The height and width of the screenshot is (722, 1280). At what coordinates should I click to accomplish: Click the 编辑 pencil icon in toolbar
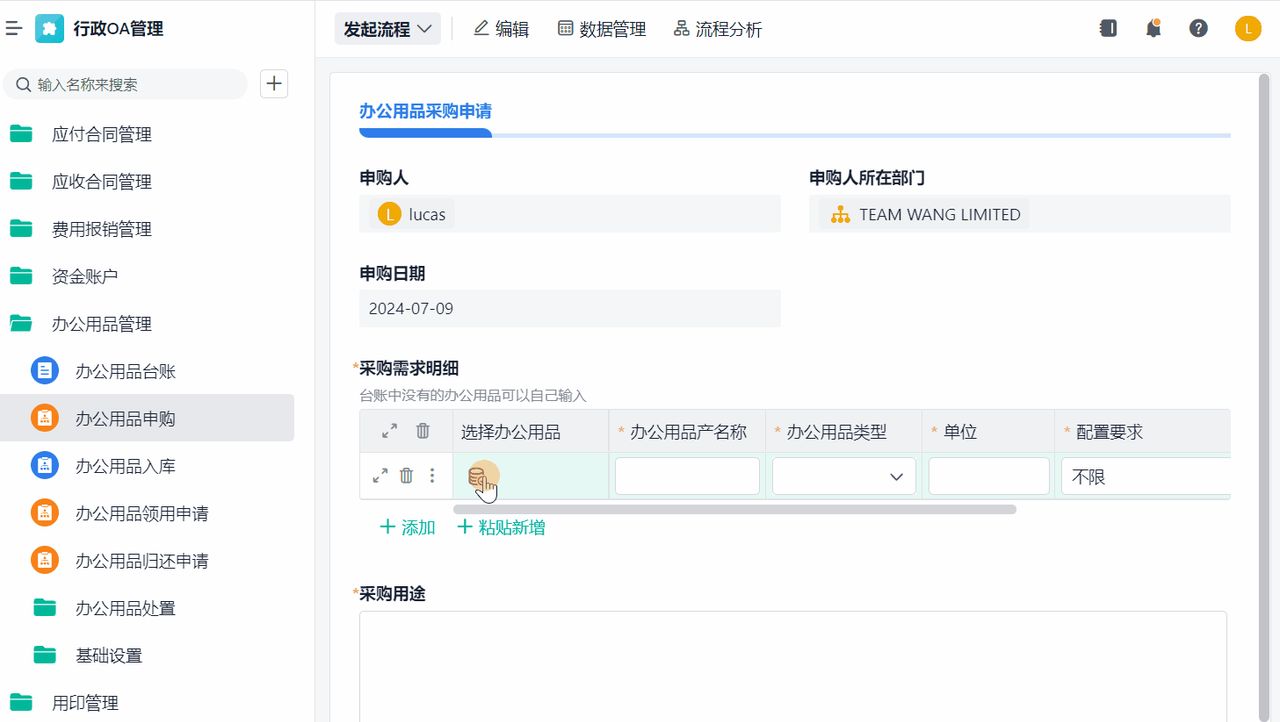[482, 28]
